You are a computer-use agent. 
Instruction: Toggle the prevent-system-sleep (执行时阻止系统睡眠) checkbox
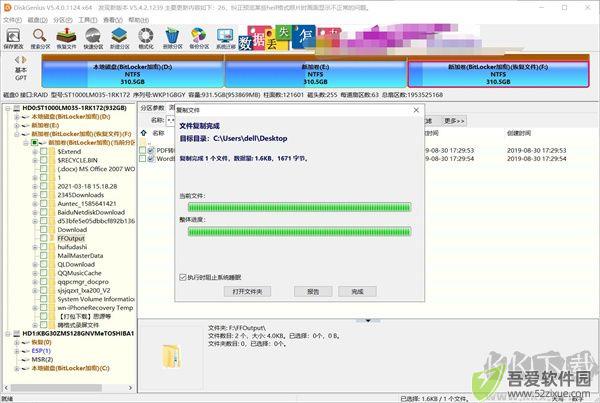coord(183,277)
